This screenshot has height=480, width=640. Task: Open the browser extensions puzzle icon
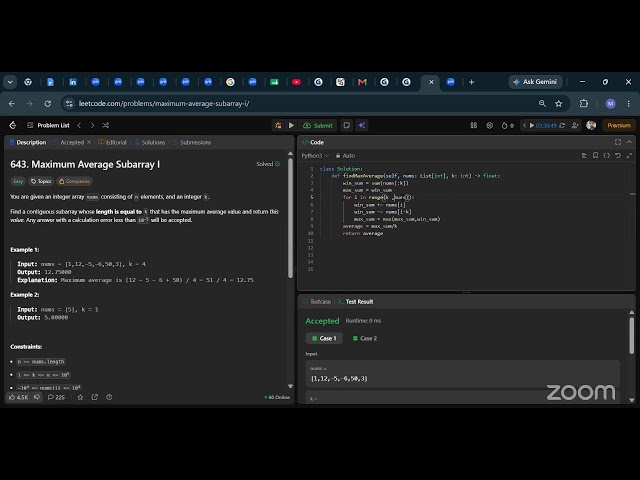pyautogui.click(x=584, y=104)
